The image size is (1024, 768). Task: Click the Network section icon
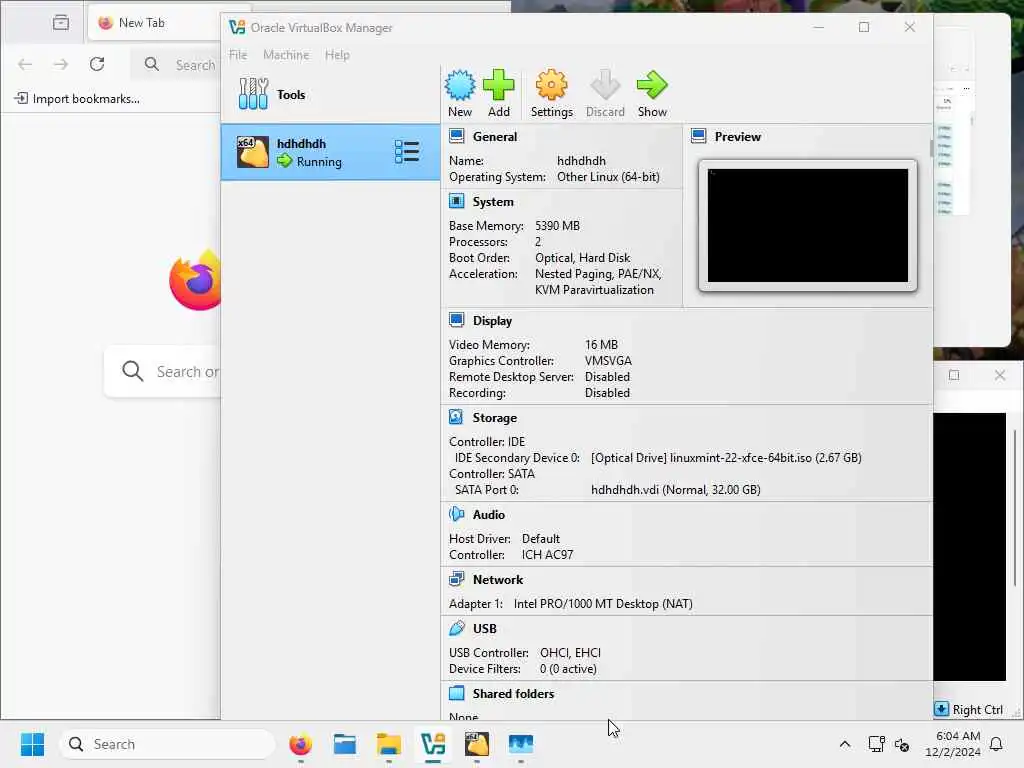pos(456,579)
